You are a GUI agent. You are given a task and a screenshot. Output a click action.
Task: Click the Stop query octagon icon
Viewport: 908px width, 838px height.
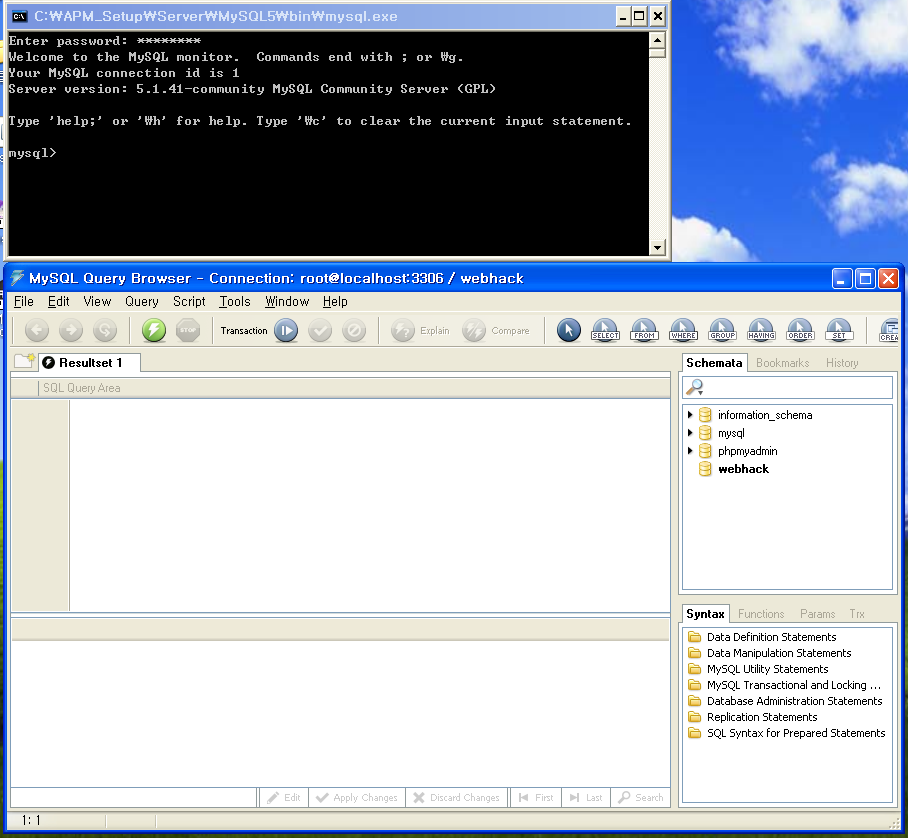click(x=188, y=330)
